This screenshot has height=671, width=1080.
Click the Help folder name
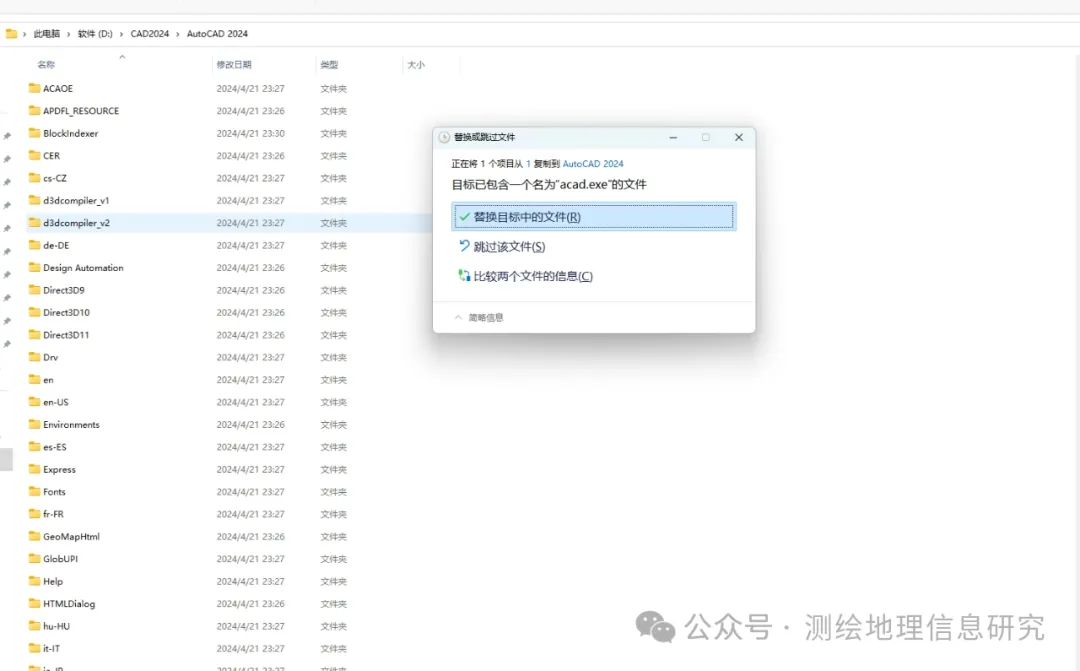point(53,581)
